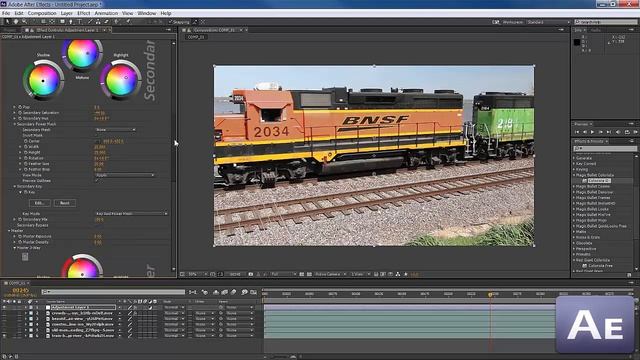Viewport: 640px width, 360px height.
Task: Toggle visibility eye of layer 5
Action: 4,330
